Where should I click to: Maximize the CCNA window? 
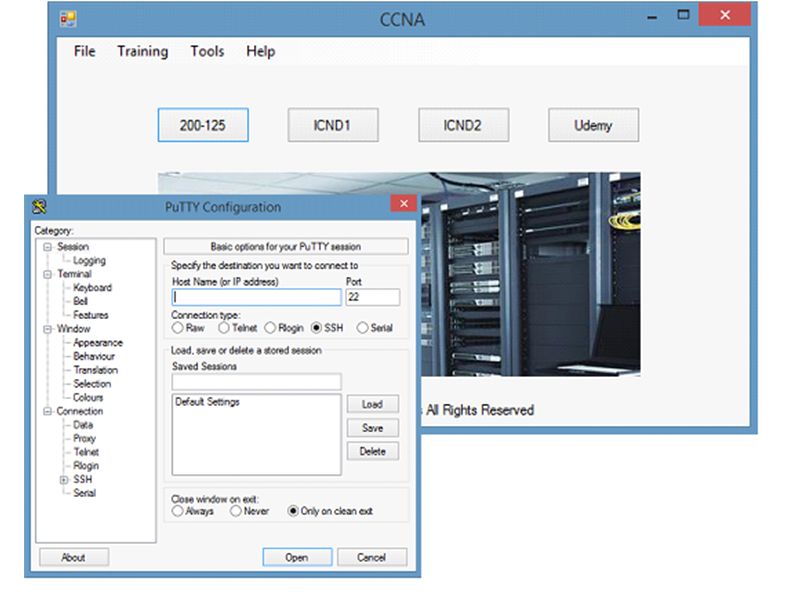[683, 15]
